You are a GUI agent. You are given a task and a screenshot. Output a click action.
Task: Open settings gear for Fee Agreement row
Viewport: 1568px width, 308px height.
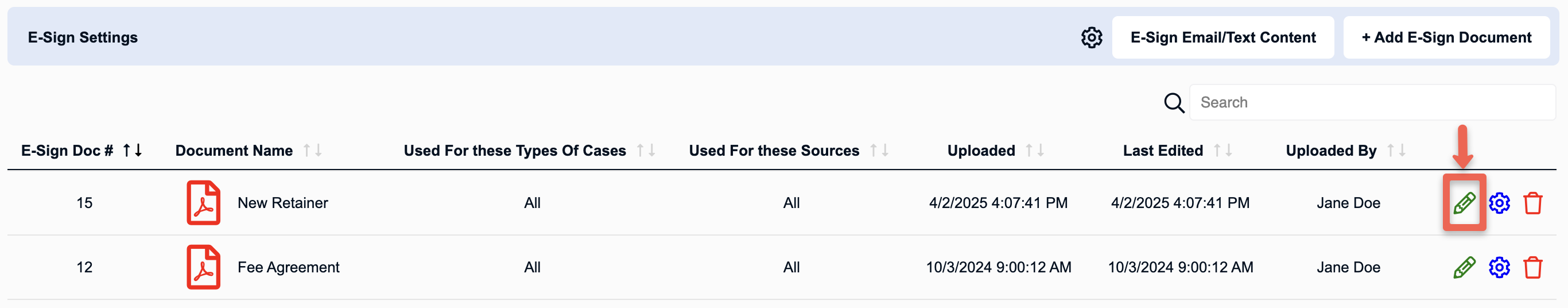pos(1499,267)
